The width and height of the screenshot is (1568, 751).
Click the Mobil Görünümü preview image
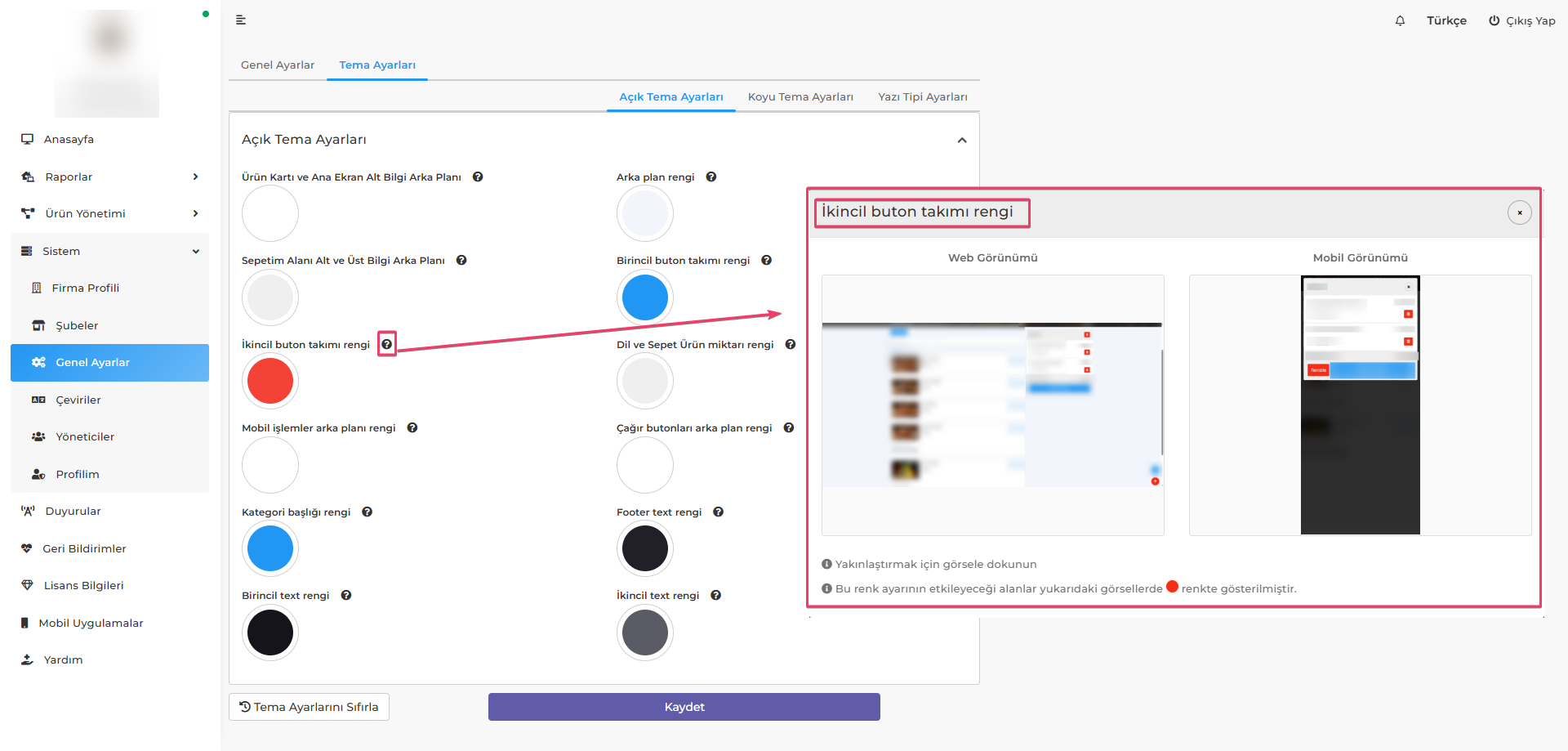coord(1360,405)
